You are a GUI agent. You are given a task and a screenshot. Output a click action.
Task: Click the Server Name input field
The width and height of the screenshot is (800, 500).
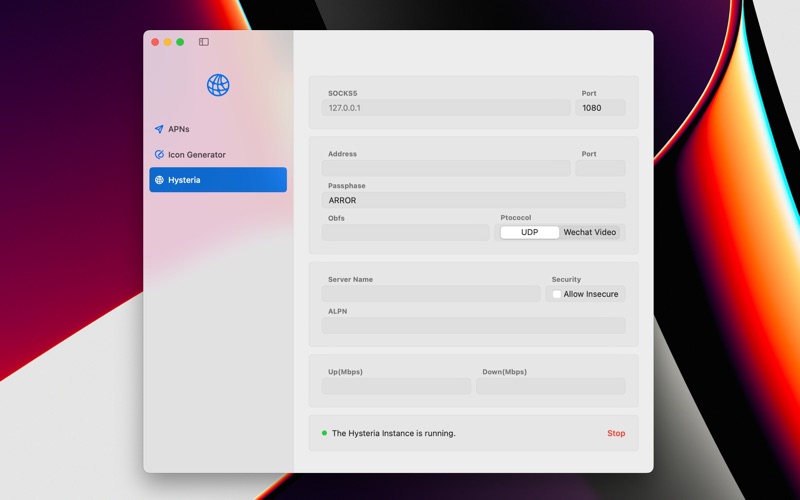click(x=431, y=294)
